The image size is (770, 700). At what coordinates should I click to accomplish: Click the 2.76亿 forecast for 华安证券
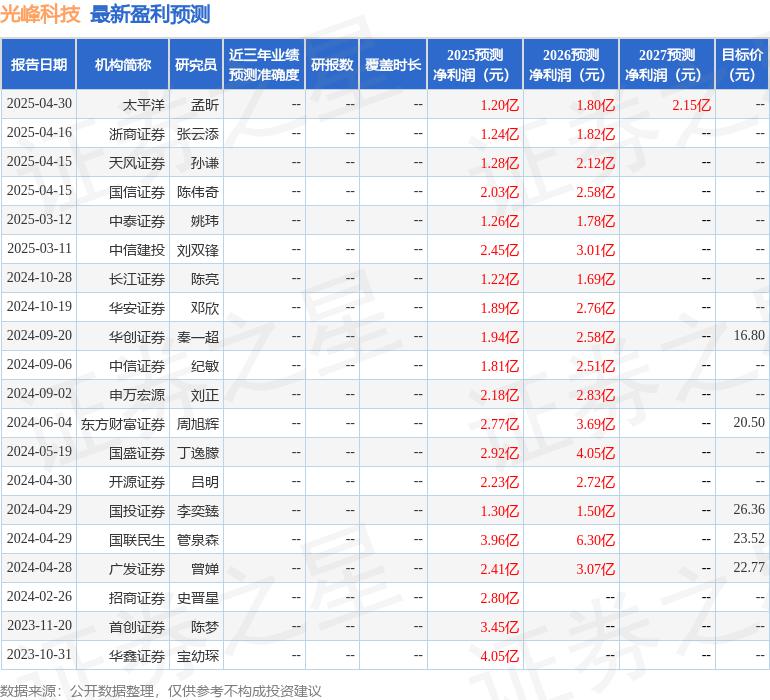click(595, 308)
